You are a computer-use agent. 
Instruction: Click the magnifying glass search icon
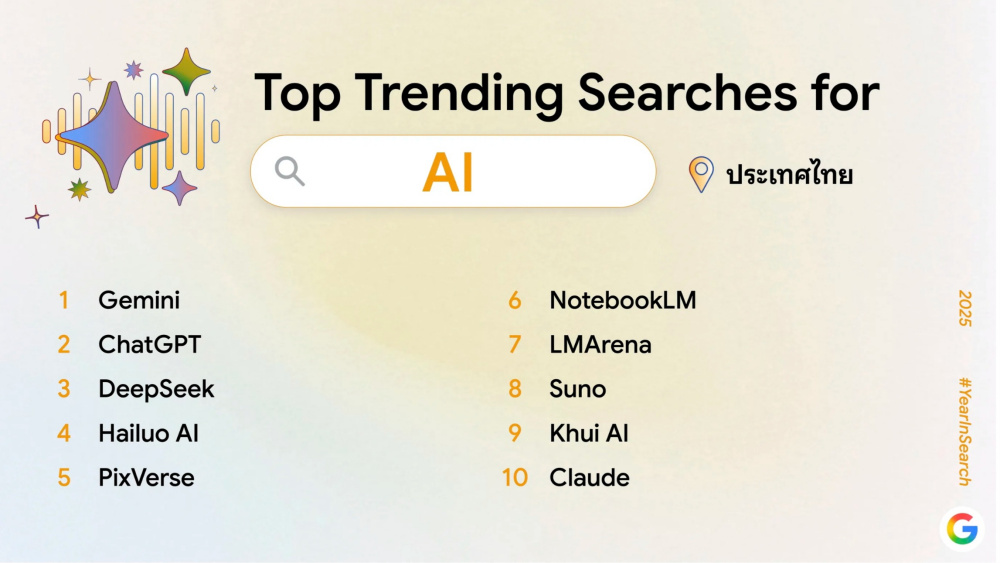click(x=290, y=172)
